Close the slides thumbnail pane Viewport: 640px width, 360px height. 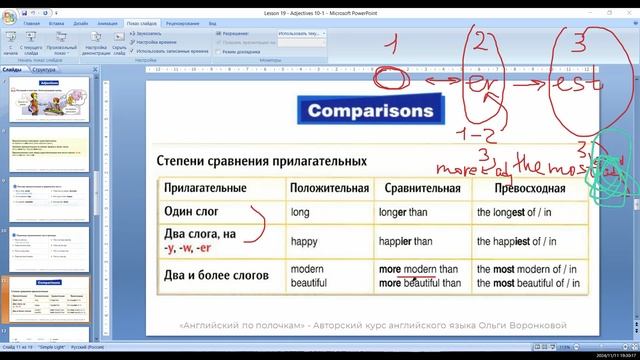[x=95, y=70]
